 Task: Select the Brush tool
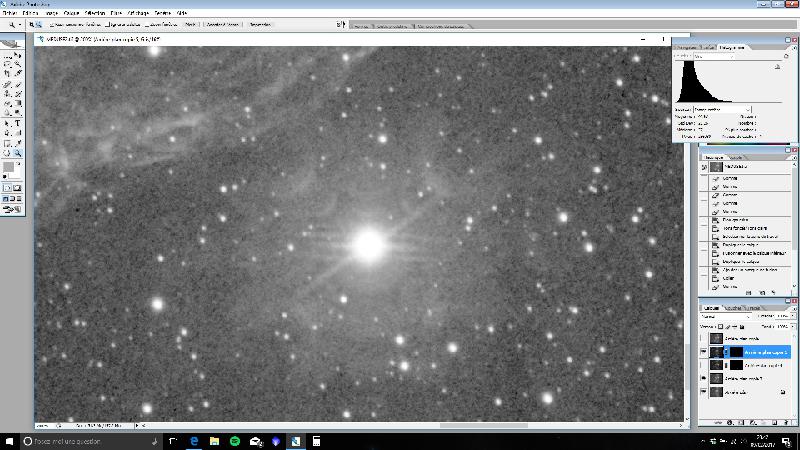pyautogui.click(x=18, y=85)
